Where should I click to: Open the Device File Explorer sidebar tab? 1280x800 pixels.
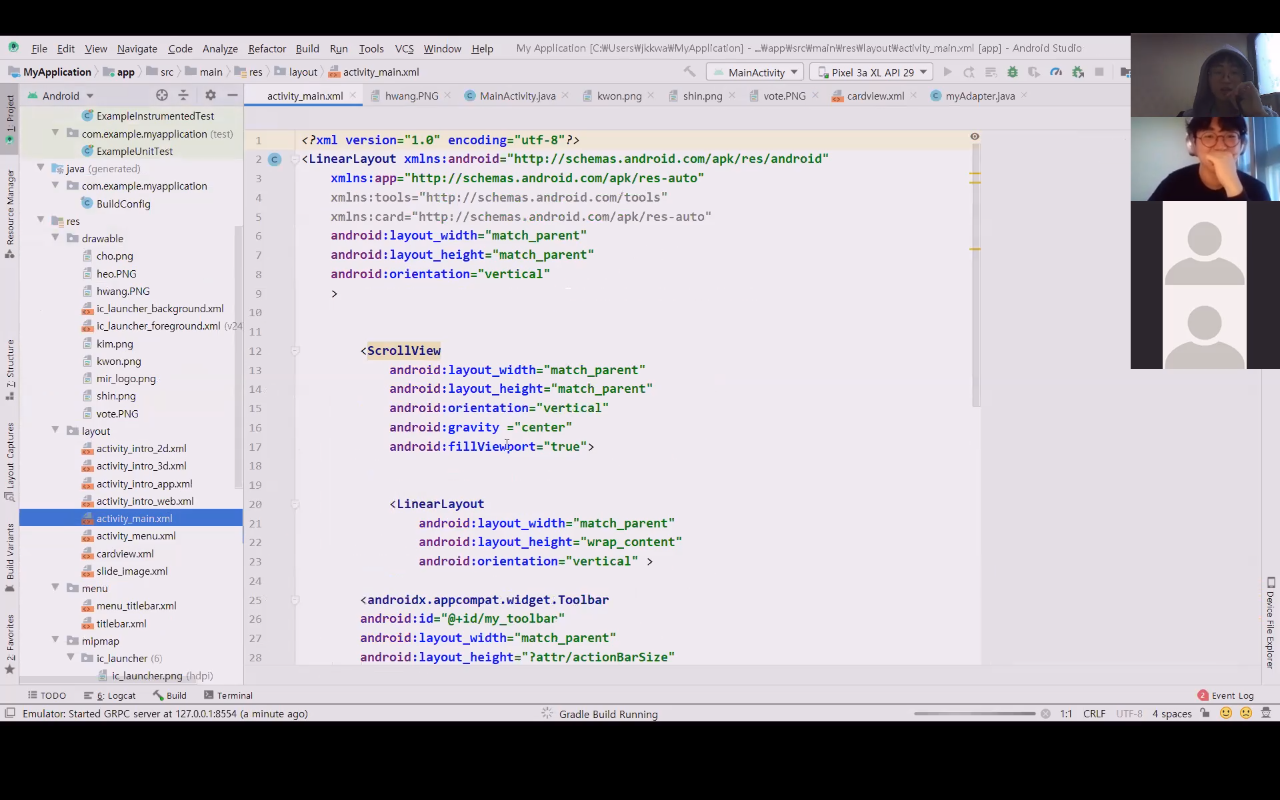point(1270,622)
